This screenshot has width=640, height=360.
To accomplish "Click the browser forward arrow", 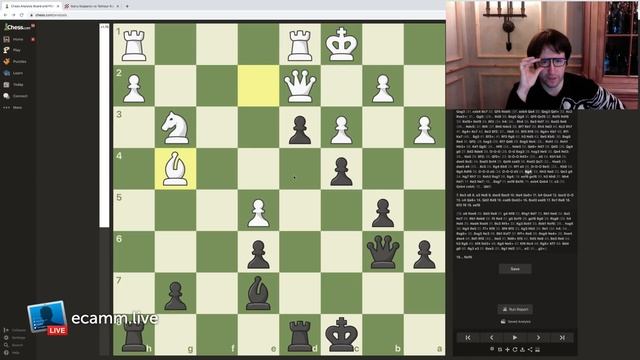I will click(x=13, y=15).
